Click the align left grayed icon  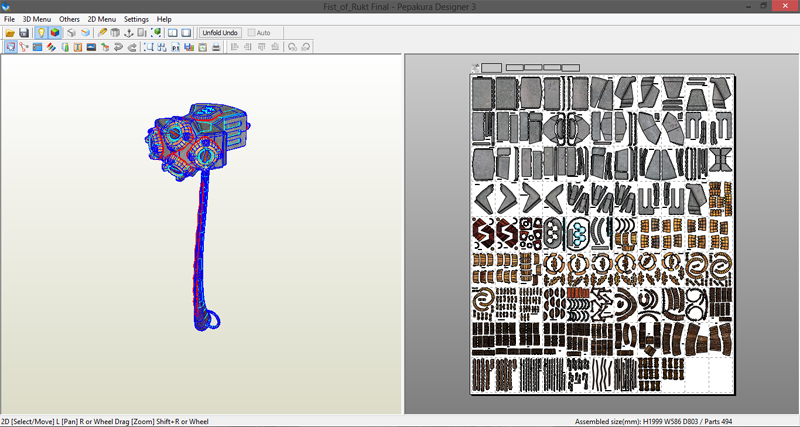coord(234,47)
